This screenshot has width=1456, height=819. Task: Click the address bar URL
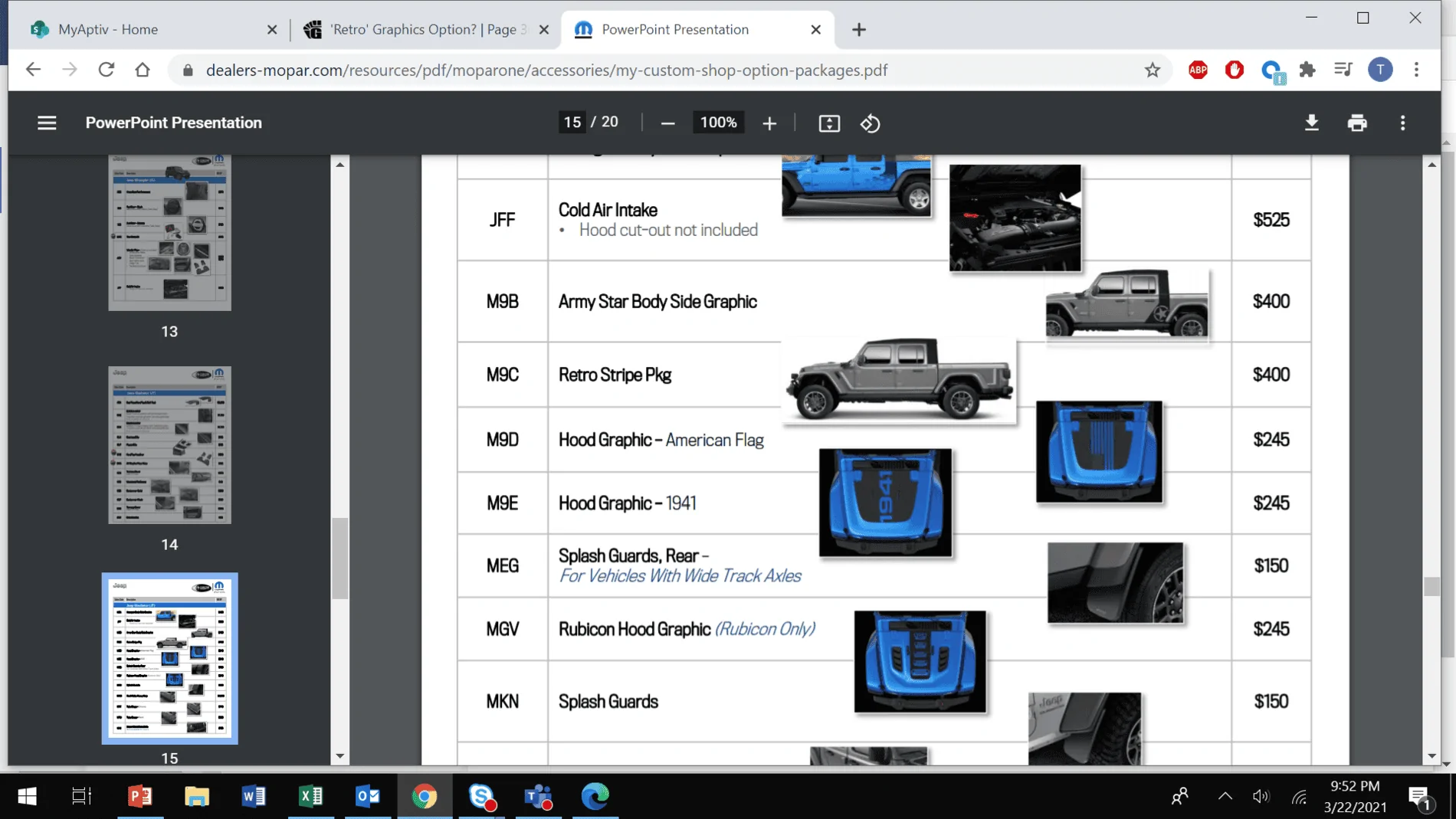point(546,70)
